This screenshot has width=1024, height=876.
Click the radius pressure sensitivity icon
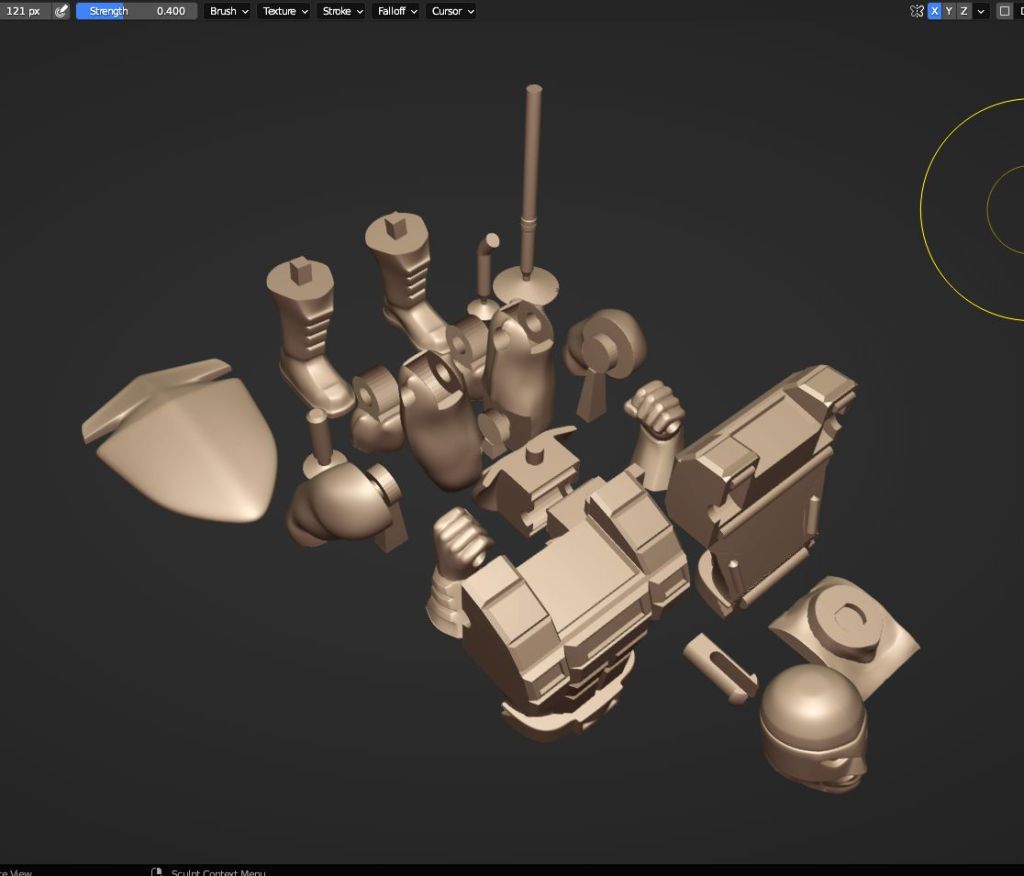click(62, 11)
